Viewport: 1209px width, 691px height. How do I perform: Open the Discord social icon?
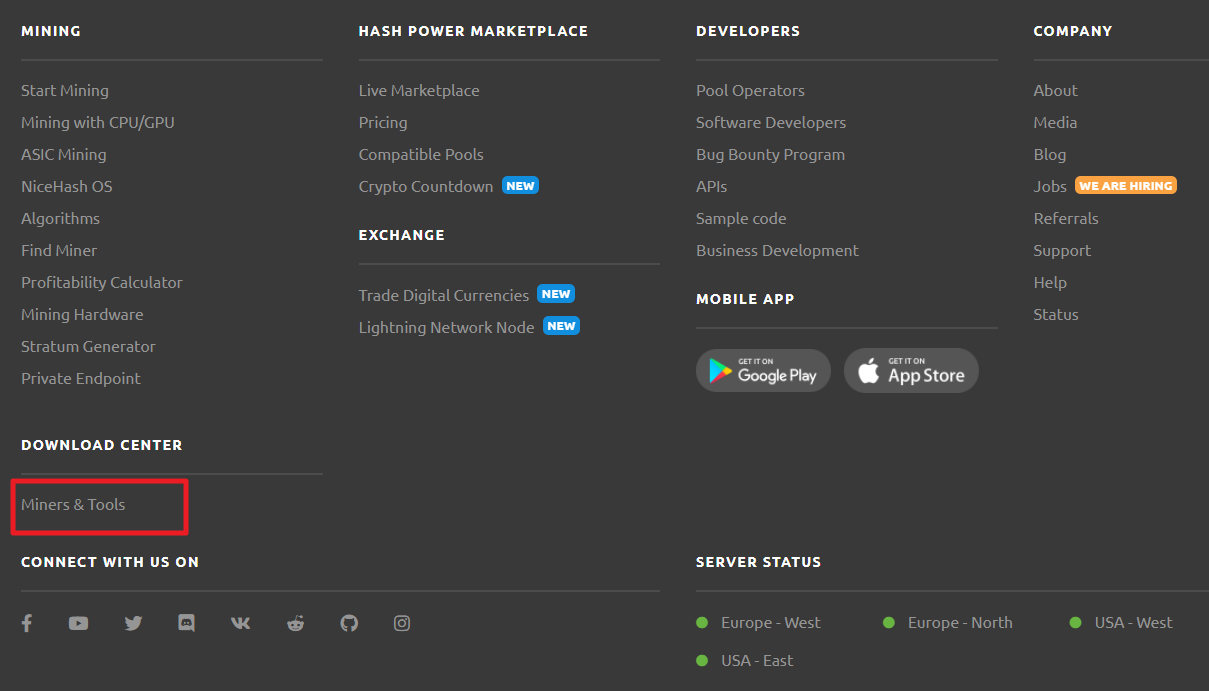point(186,622)
